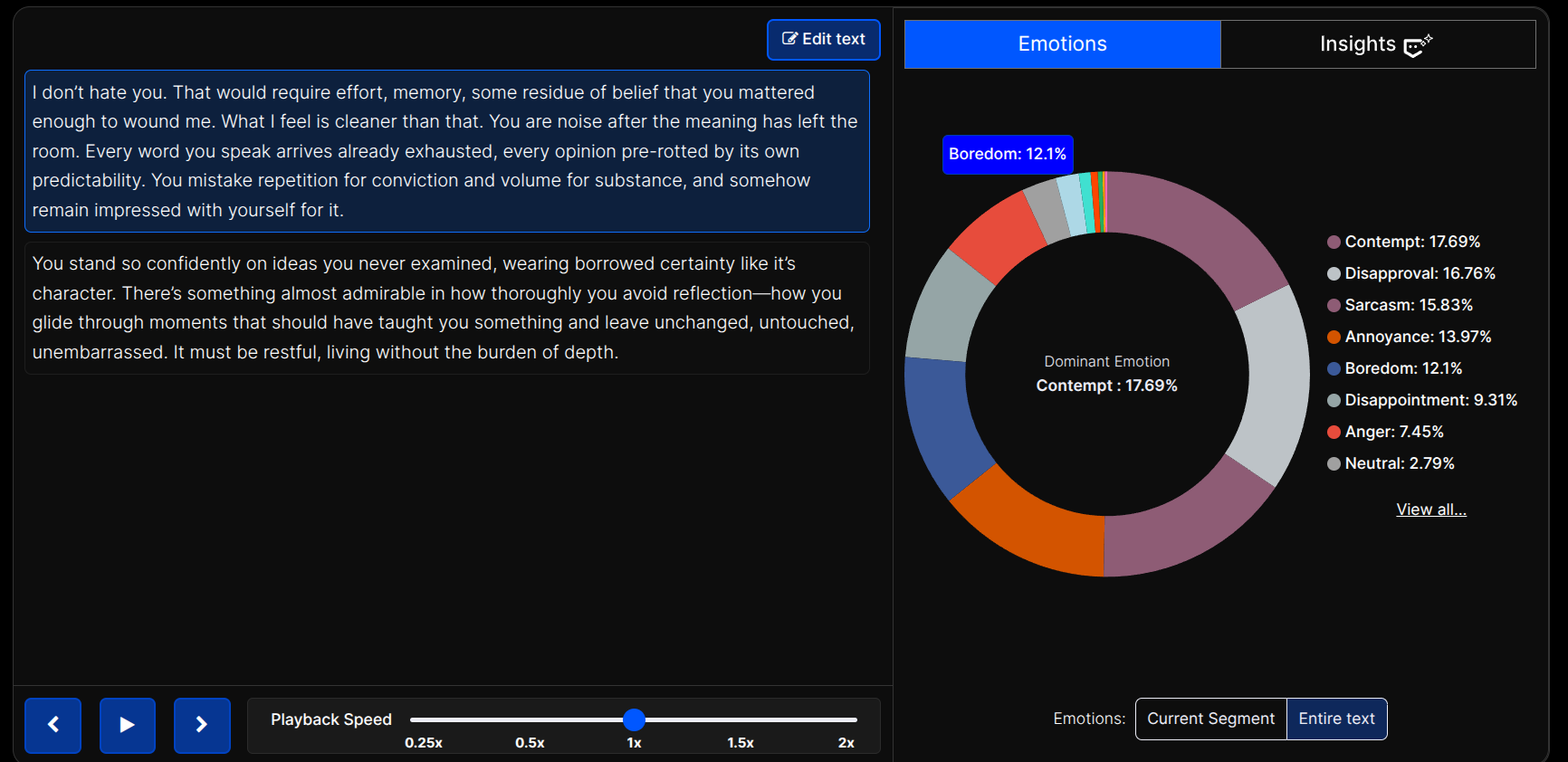Select the second text paragraph segment
Screen dimensions: 1568x762
pos(447,308)
